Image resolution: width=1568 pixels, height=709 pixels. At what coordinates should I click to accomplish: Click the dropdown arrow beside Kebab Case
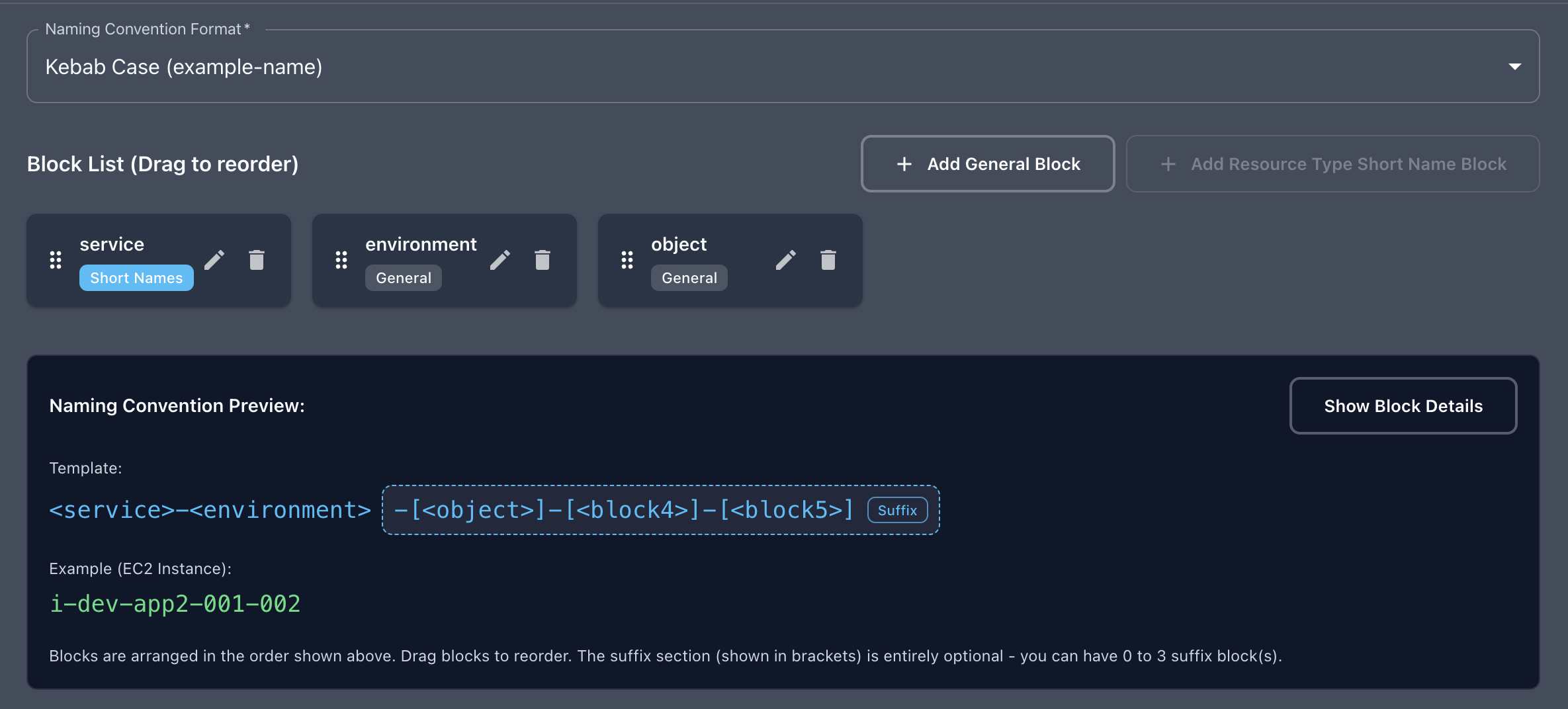1514,67
